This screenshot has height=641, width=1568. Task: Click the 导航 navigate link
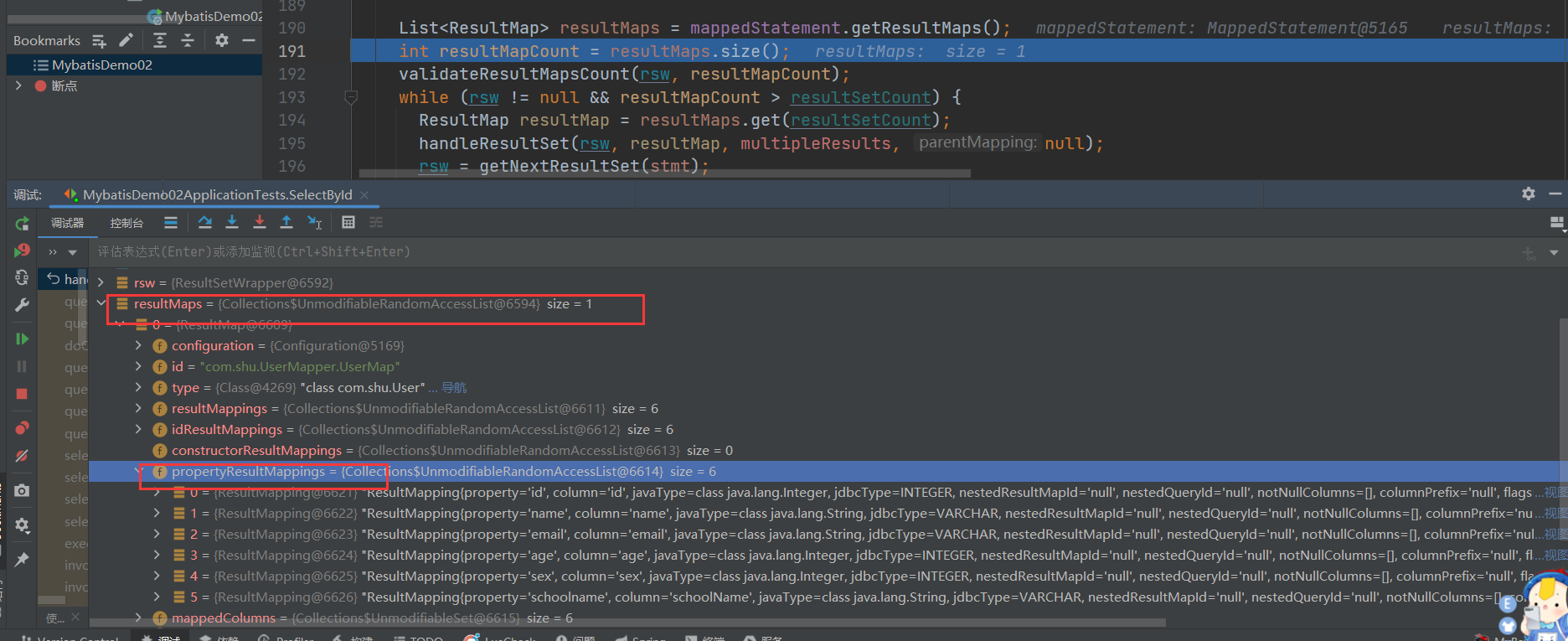454,387
